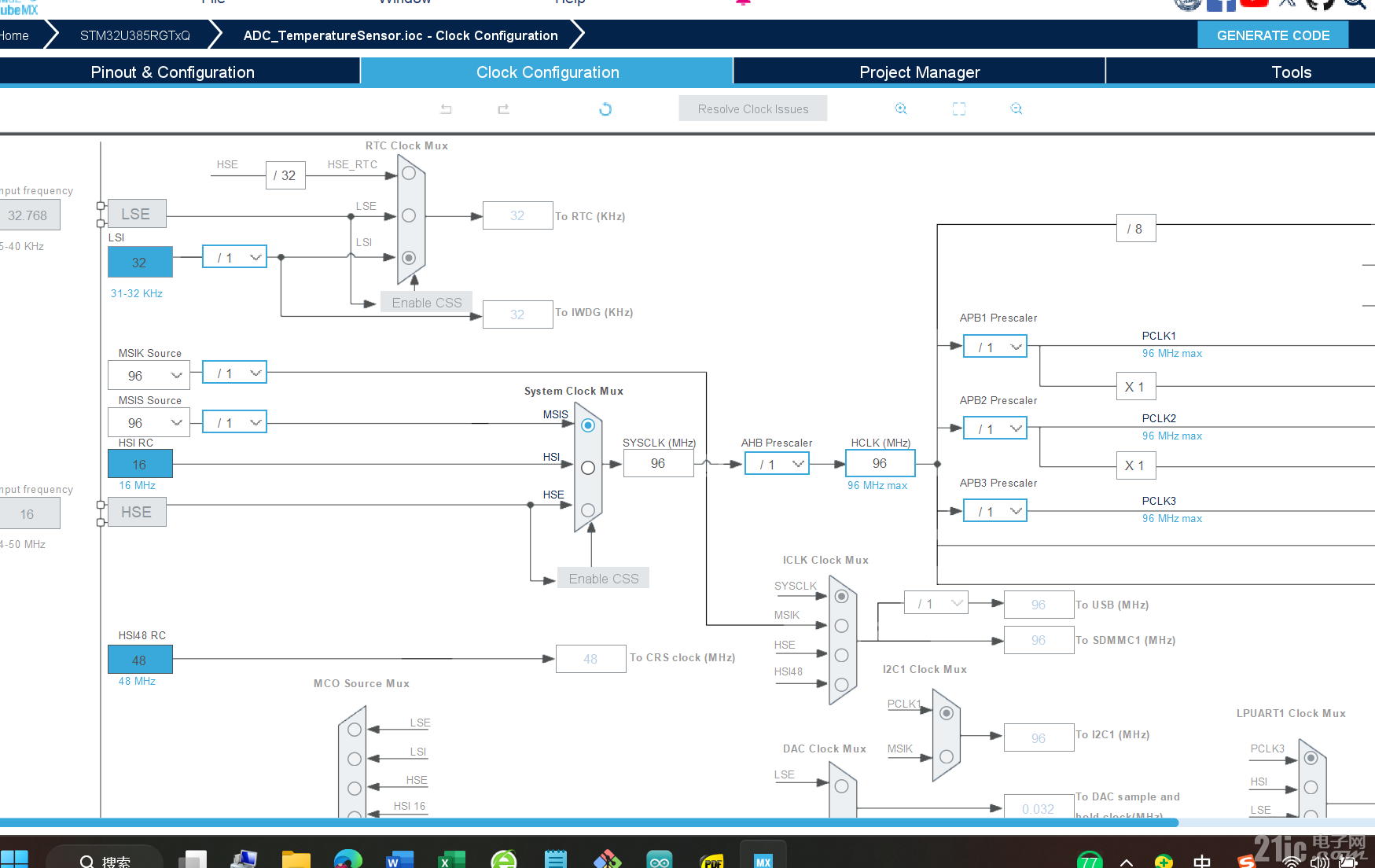Image resolution: width=1375 pixels, height=868 pixels.
Task: Click the SYSCLK (MHz) value field
Action: (x=658, y=463)
